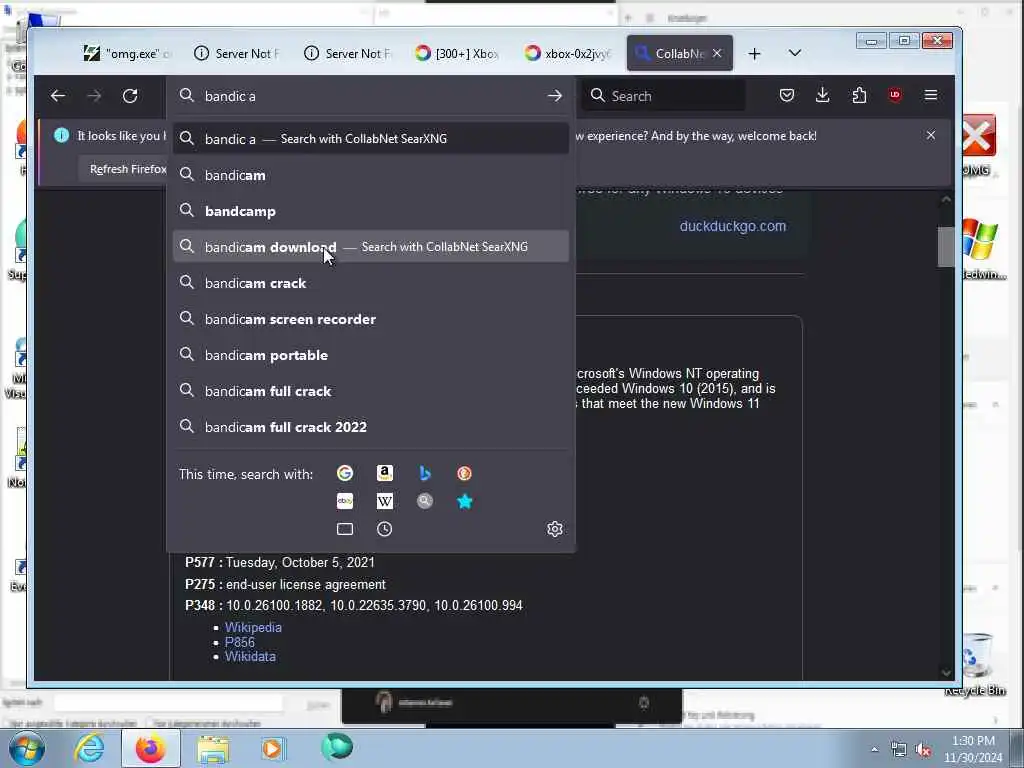Screen dimensions: 1024x768
Task: Open the duckduckgo.com link
Action: click(x=733, y=226)
